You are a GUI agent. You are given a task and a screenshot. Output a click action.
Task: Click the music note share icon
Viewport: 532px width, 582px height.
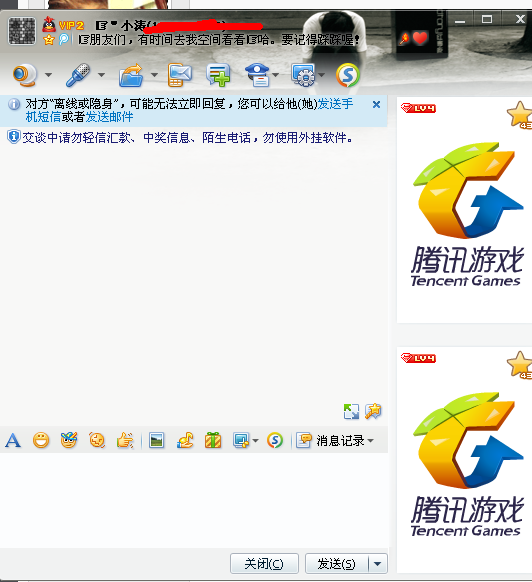(185, 441)
